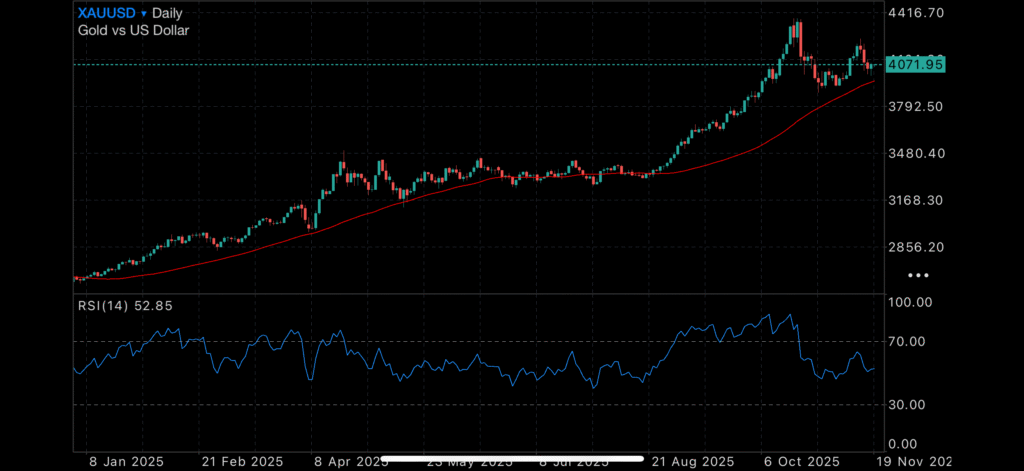Viewport: 1024px width, 471px height.
Task: Click the 3792.50 price axis label
Action: [917, 106]
